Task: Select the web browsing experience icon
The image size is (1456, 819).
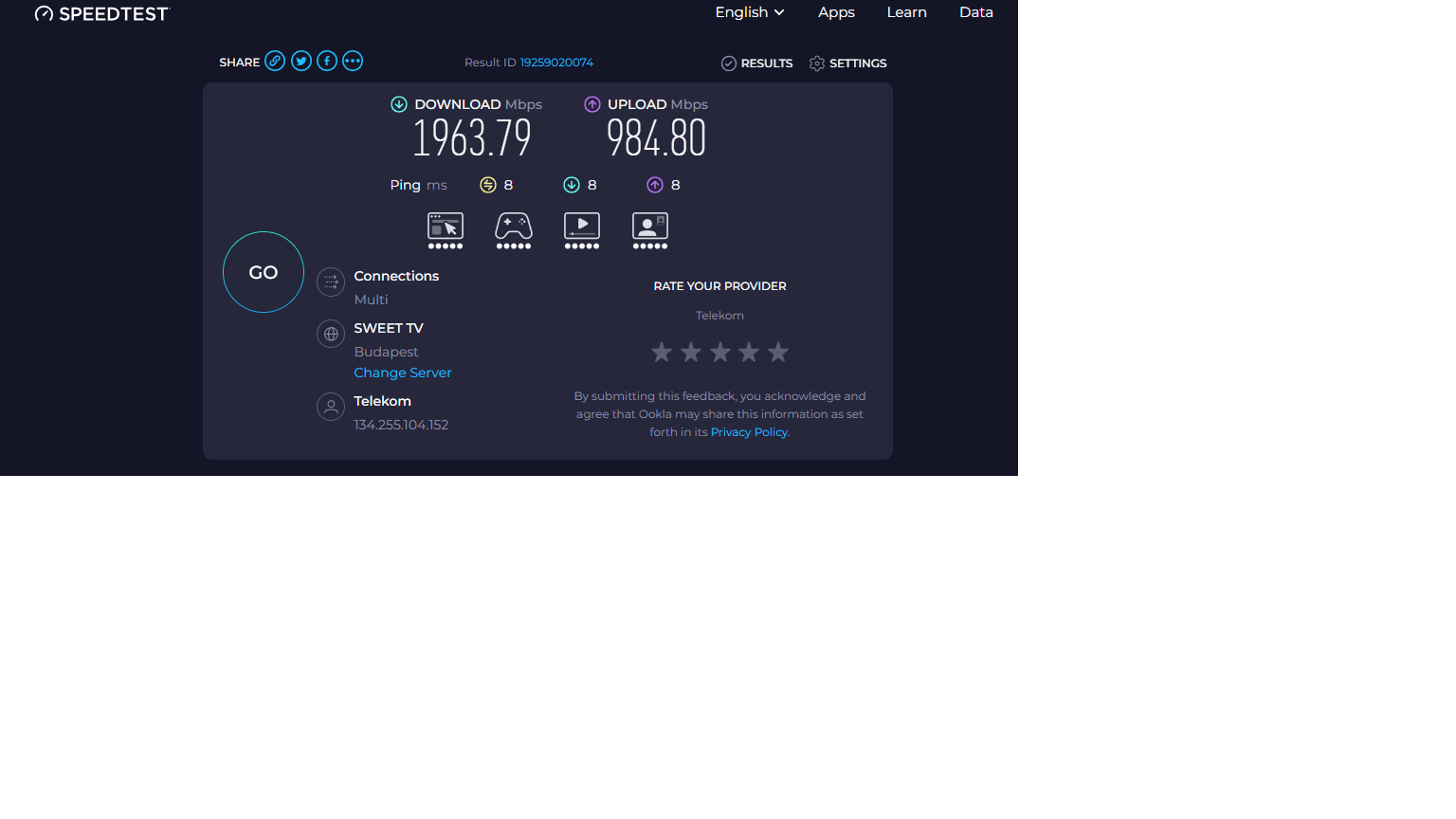Action: click(x=446, y=230)
